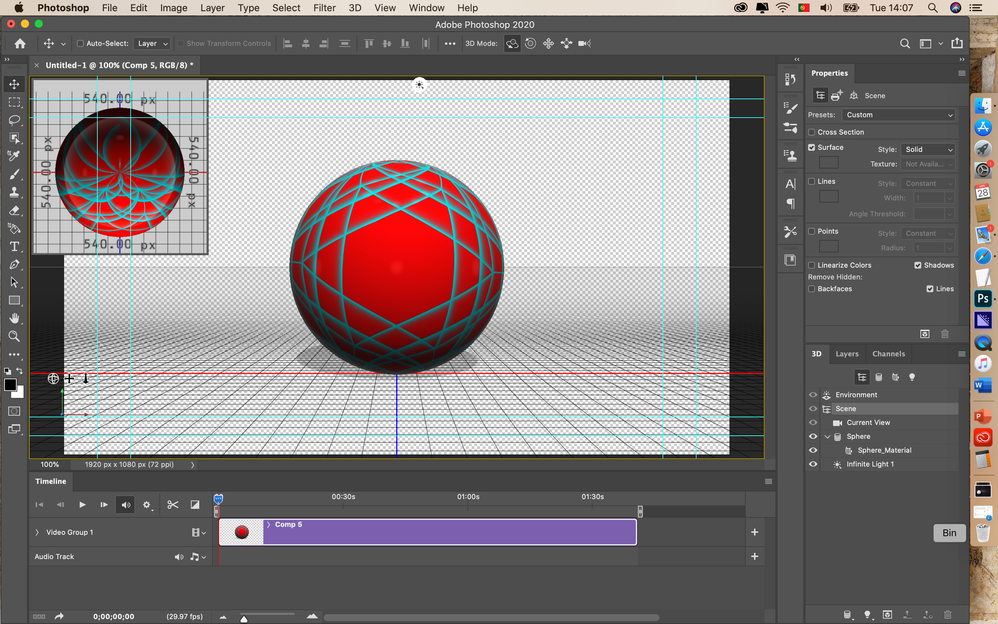This screenshot has width=998, height=624.
Task: Enable the Cross Section checkbox
Action: coord(812,132)
